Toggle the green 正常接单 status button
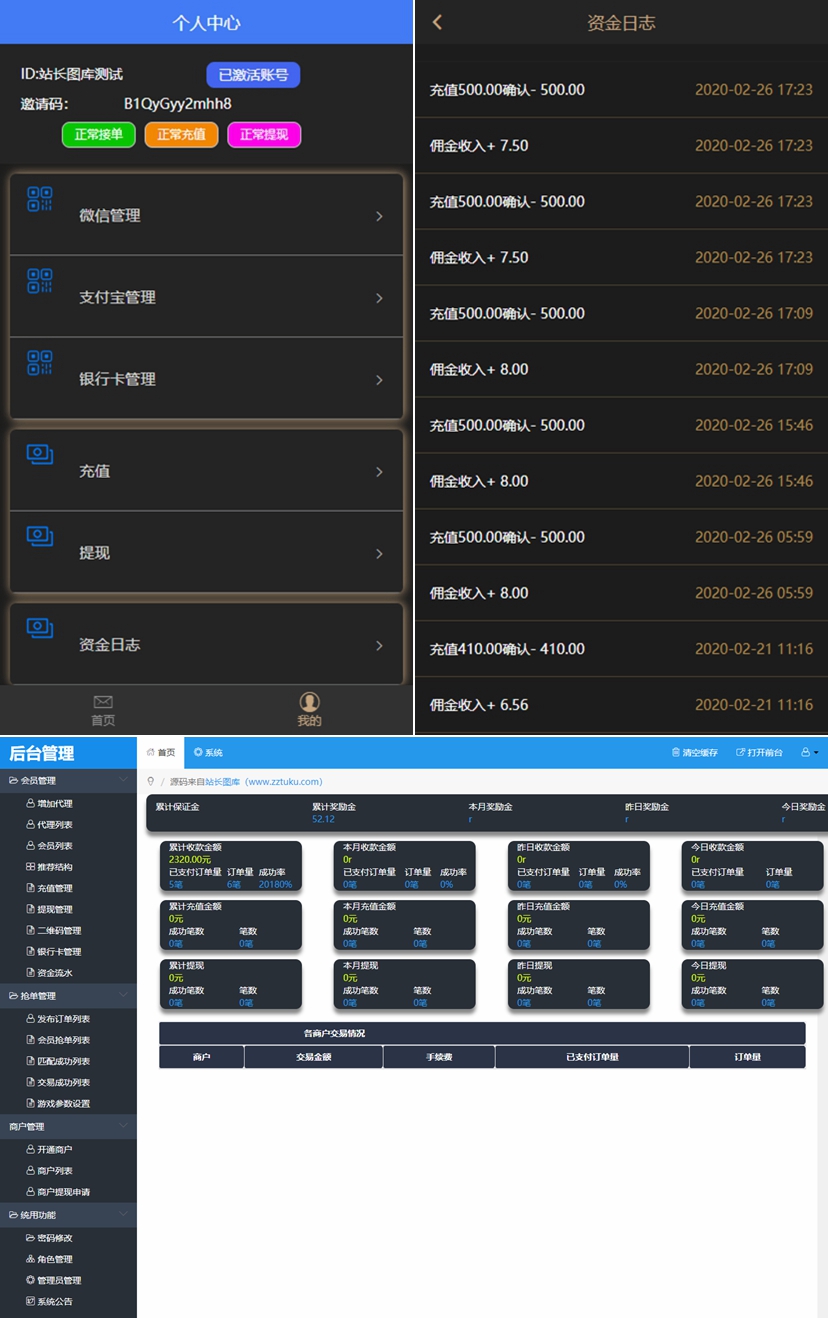This screenshot has width=828, height=1318. (x=98, y=135)
